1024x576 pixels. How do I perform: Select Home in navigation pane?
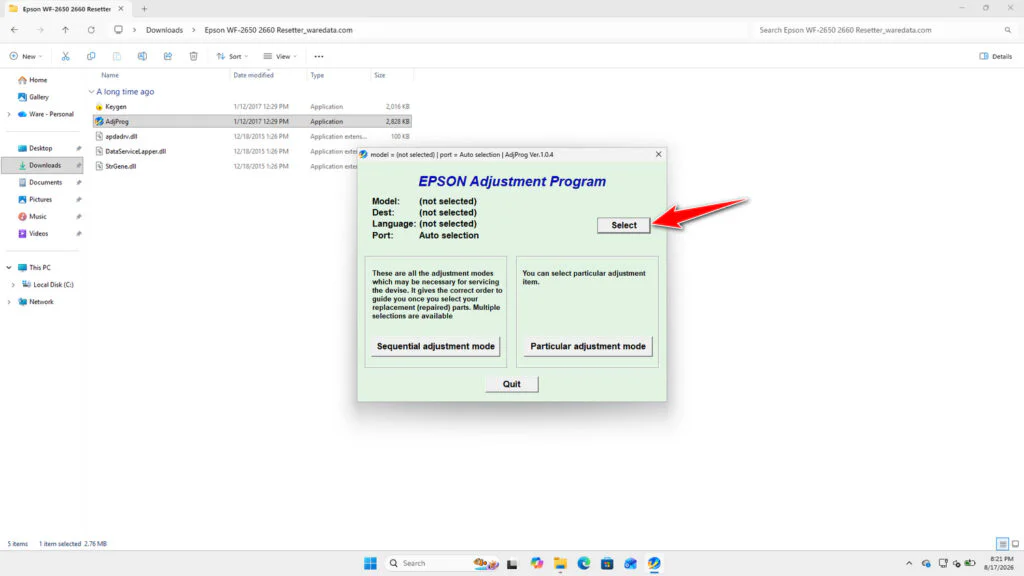coord(33,80)
